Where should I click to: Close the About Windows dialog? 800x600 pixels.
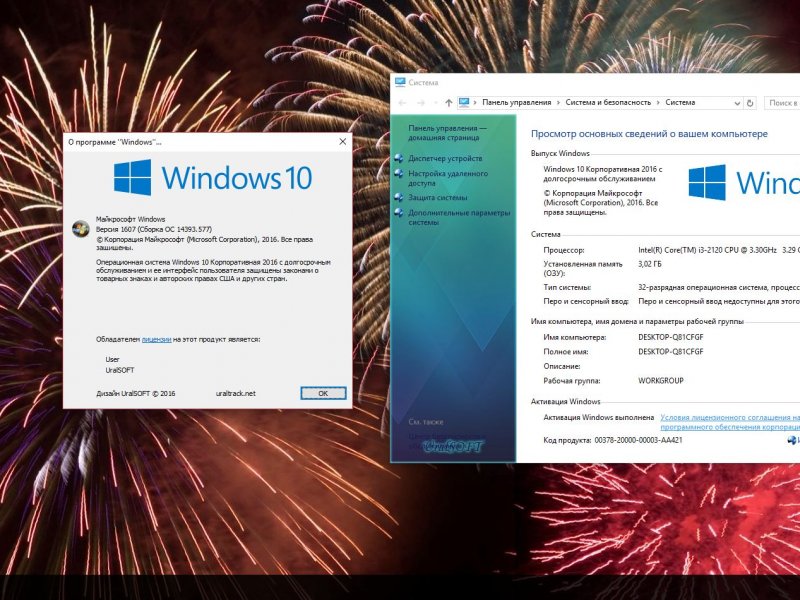click(x=343, y=142)
